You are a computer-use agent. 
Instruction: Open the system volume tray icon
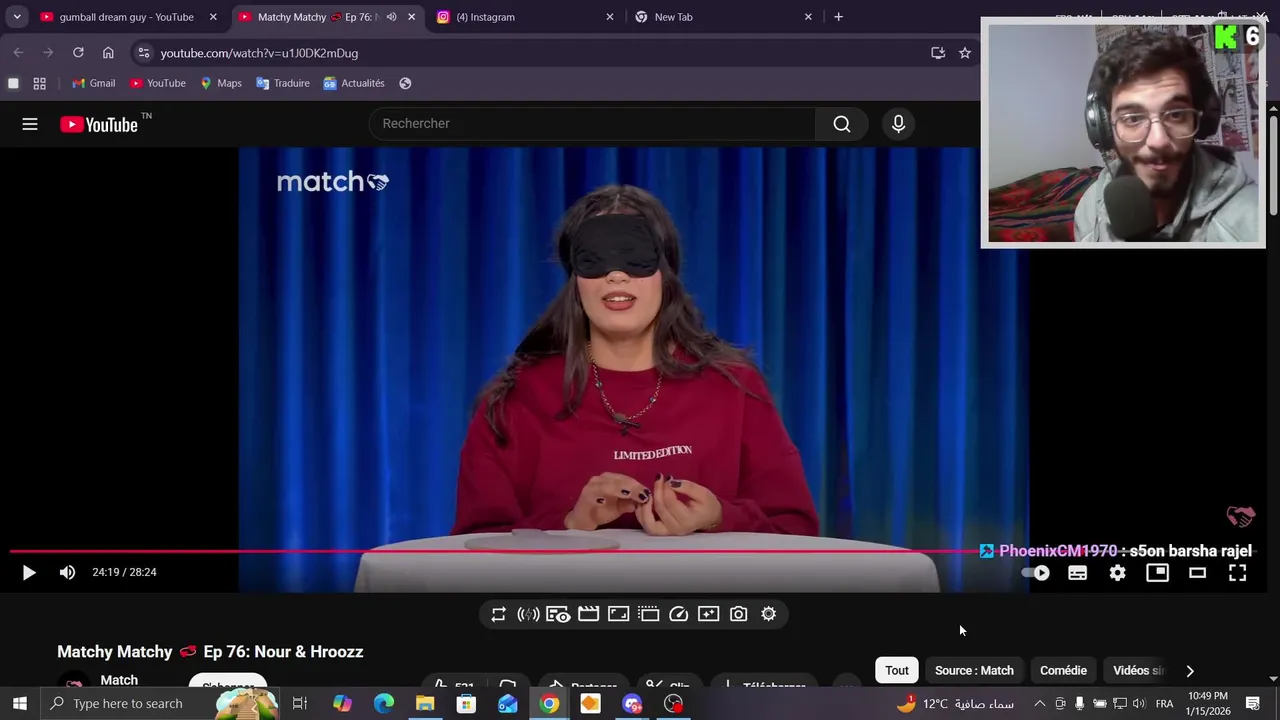point(1139,704)
